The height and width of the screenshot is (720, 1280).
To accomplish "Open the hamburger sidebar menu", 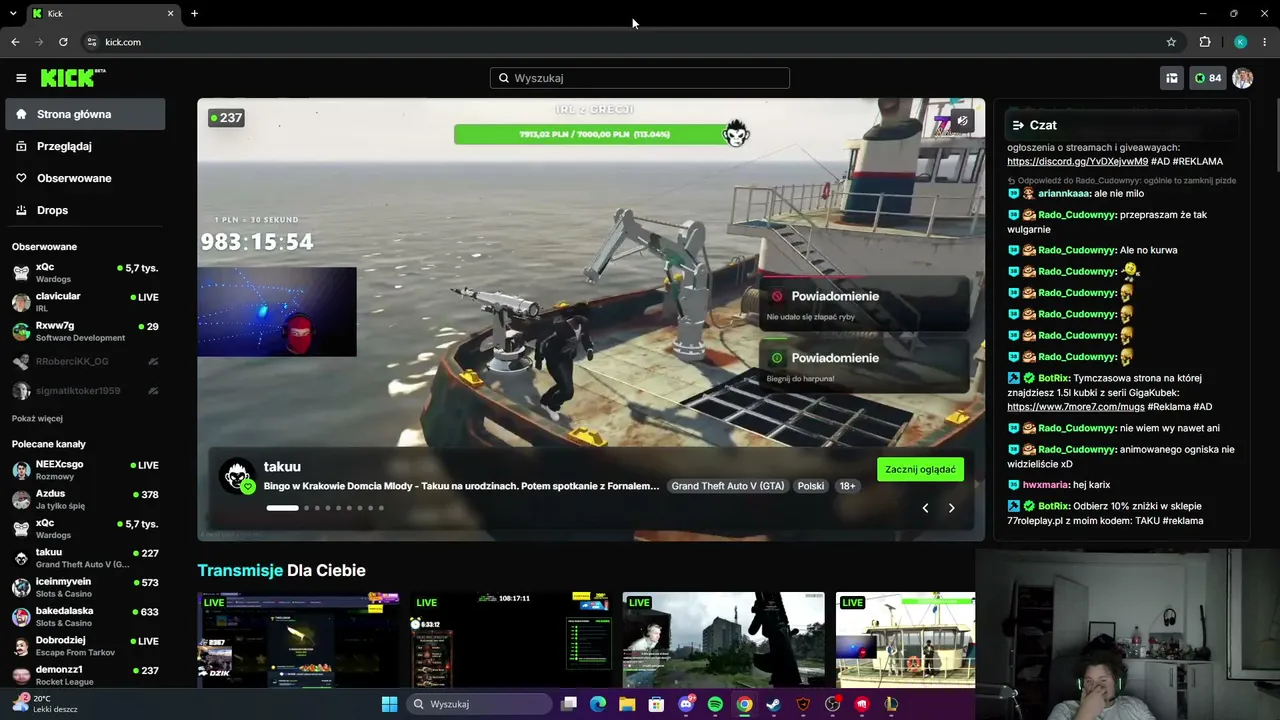I will click(x=21, y=78).
